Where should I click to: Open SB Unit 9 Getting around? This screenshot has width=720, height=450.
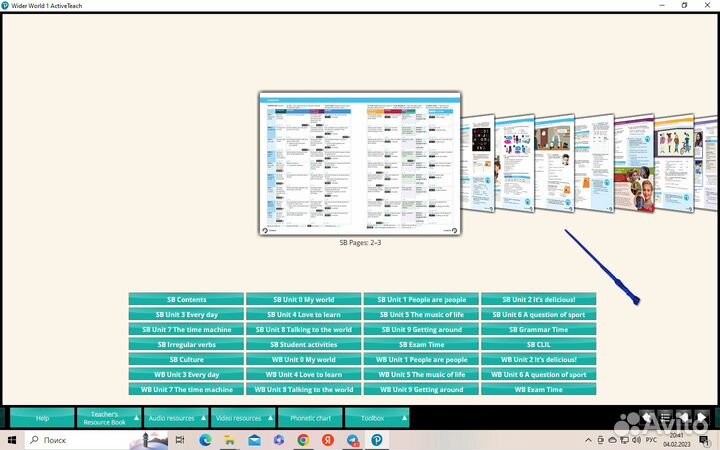[421, 329]
